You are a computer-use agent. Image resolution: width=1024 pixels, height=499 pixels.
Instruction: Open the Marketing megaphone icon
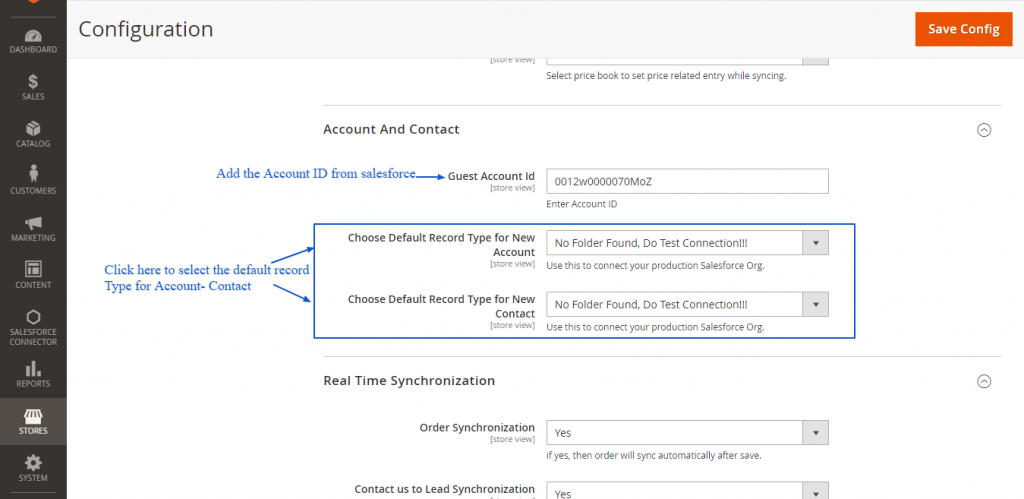pyautogui.click(x=33, y=227)
